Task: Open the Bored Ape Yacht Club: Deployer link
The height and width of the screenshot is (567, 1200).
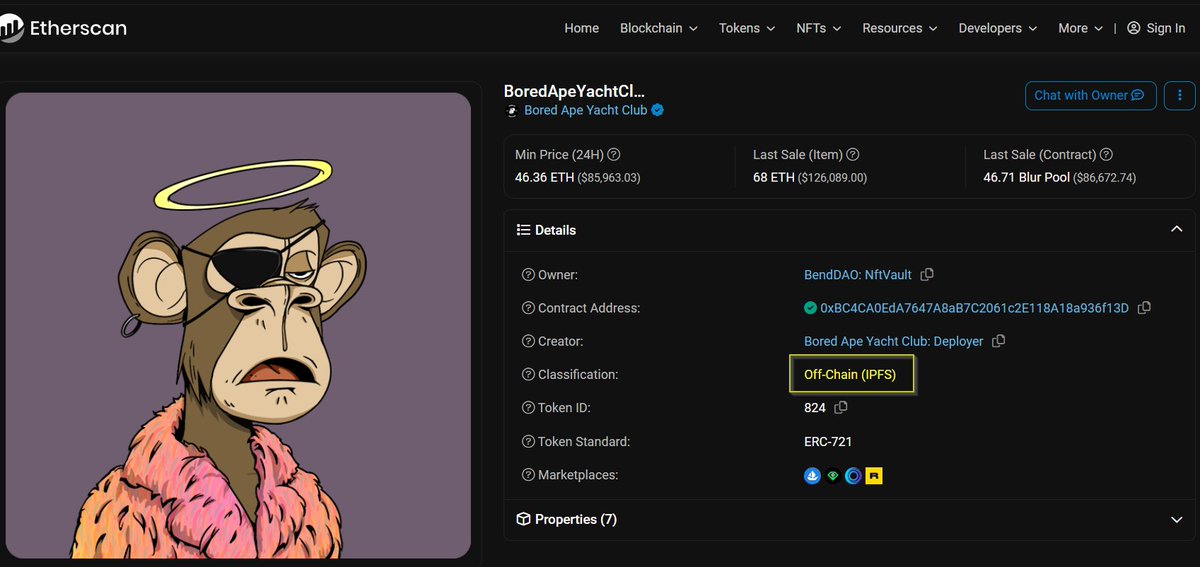Action: pos(894,341)
